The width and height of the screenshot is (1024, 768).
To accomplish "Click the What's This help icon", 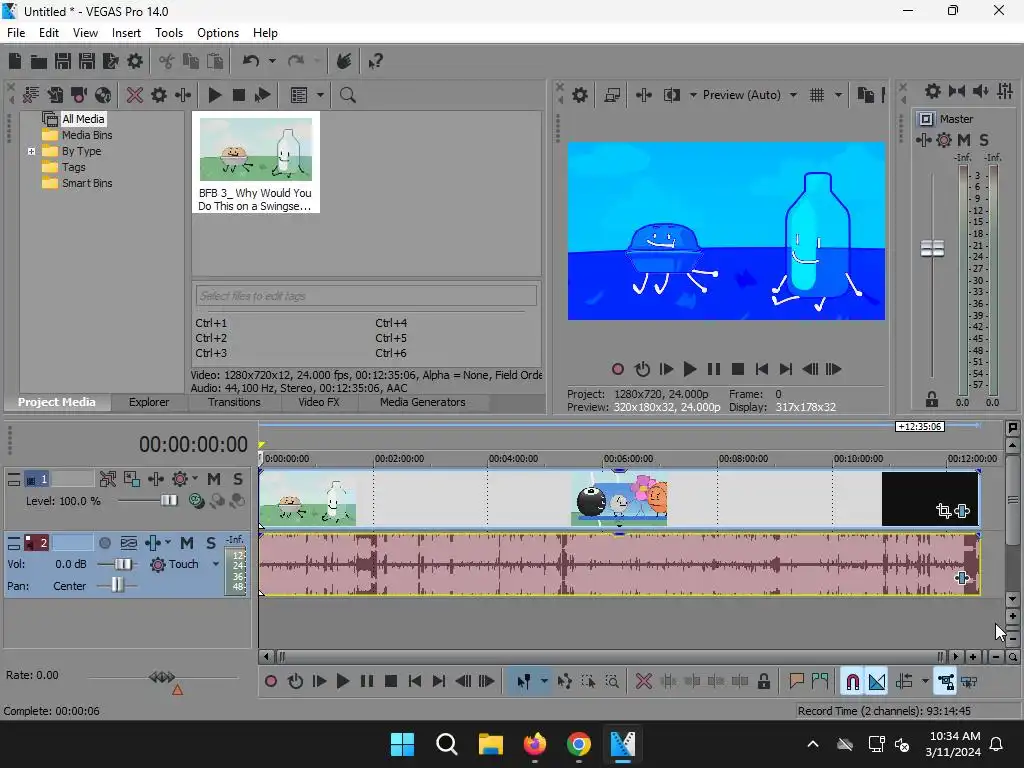I will (x=375, y=61).
